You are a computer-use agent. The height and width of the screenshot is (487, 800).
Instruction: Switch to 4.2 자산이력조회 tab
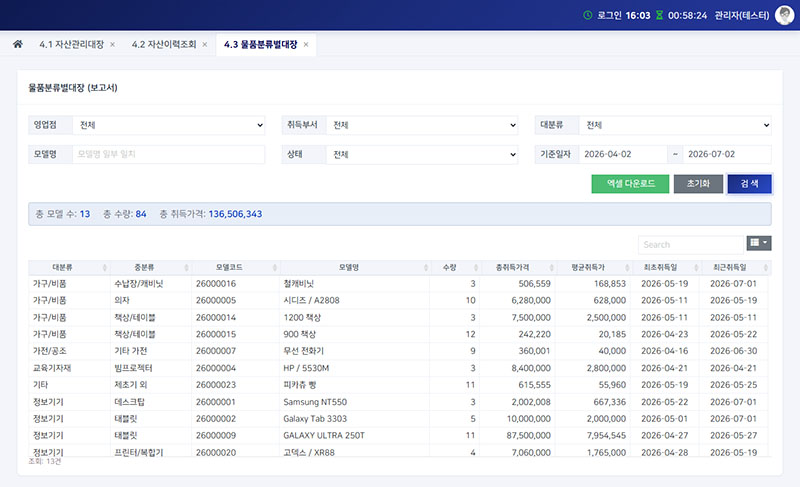(x=164, y=44)
